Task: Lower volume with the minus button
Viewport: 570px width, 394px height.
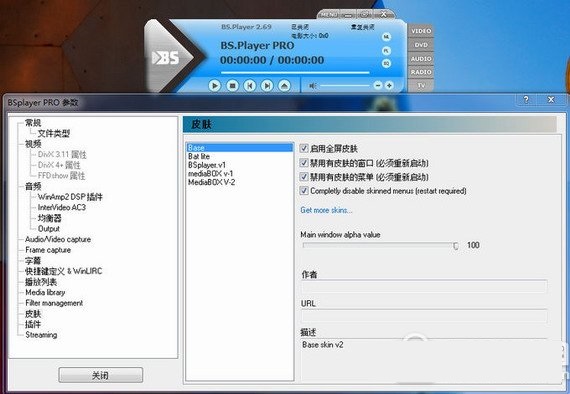Action: click(x=378, y=85)
